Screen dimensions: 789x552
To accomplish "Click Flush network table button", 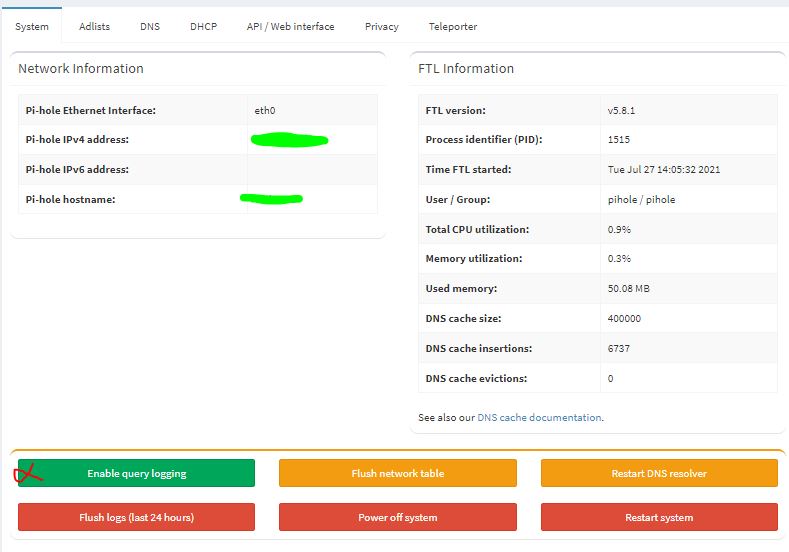I will pyautogui.click(x=398, y=473).
